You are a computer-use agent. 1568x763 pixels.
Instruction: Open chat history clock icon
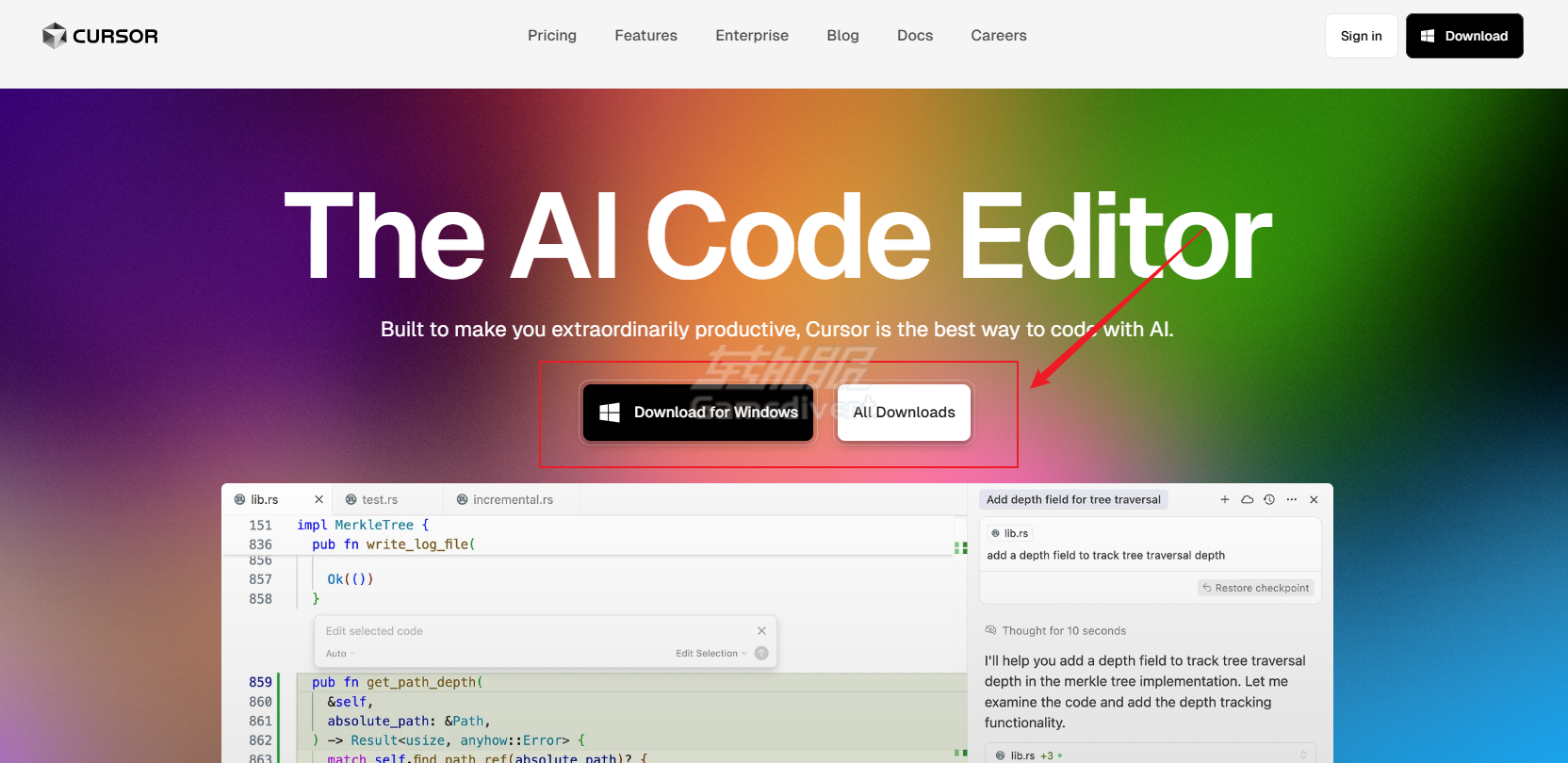coord(1269,500)
